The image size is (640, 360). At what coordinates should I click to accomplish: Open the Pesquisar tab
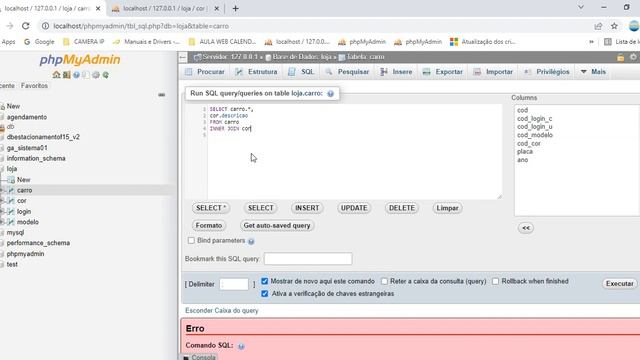pos(347,72)
